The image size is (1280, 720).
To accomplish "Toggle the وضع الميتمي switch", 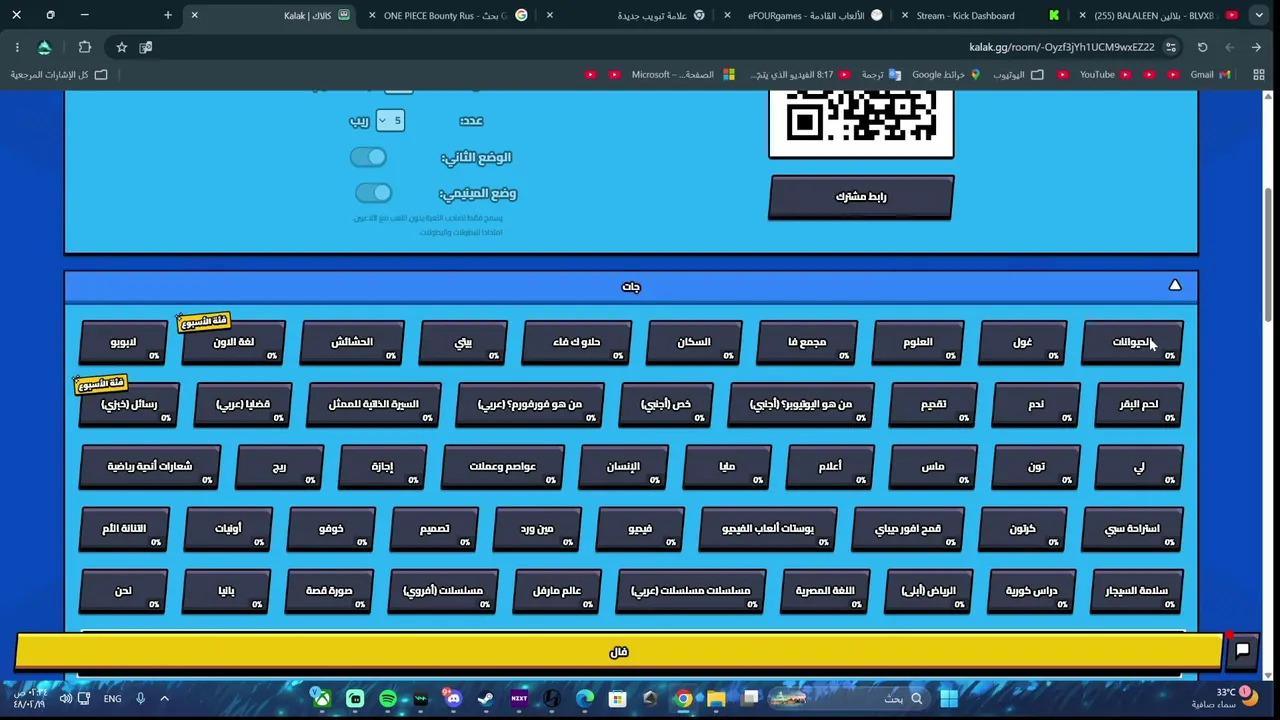I will [x=373, y=193].
